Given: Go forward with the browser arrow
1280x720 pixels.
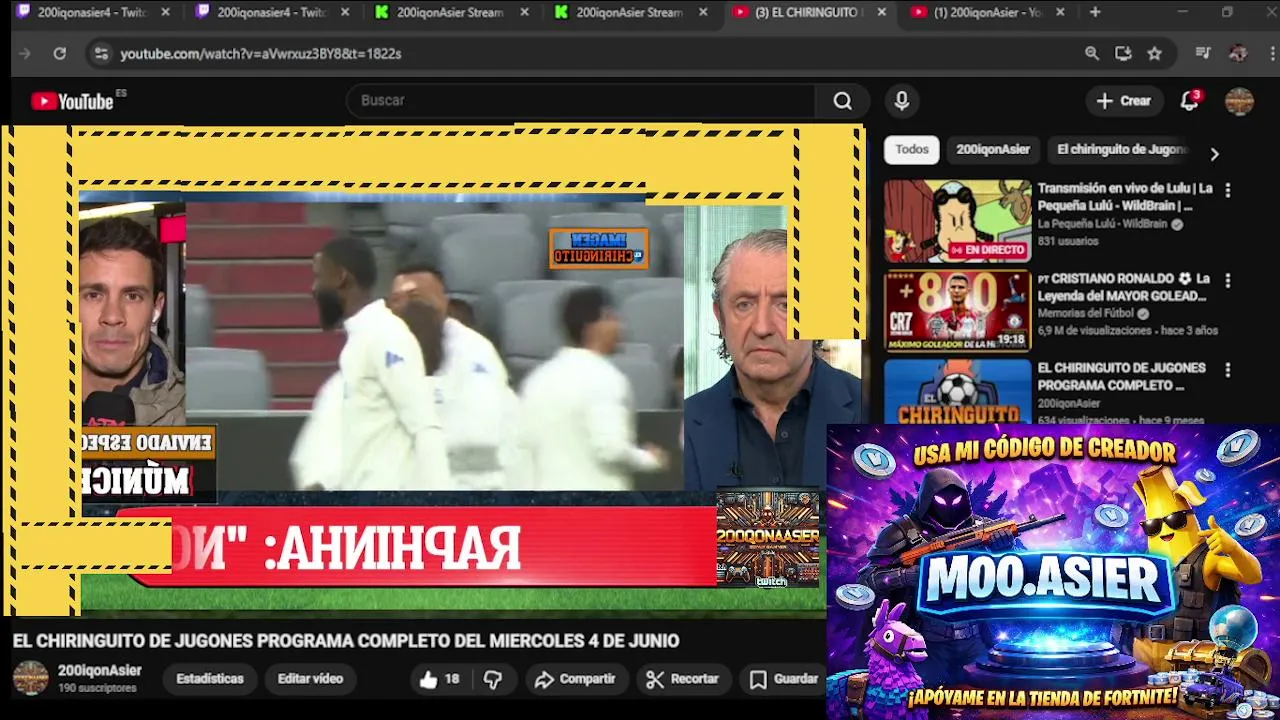Looking at the screenshot, I should click(x=25, y=54).
